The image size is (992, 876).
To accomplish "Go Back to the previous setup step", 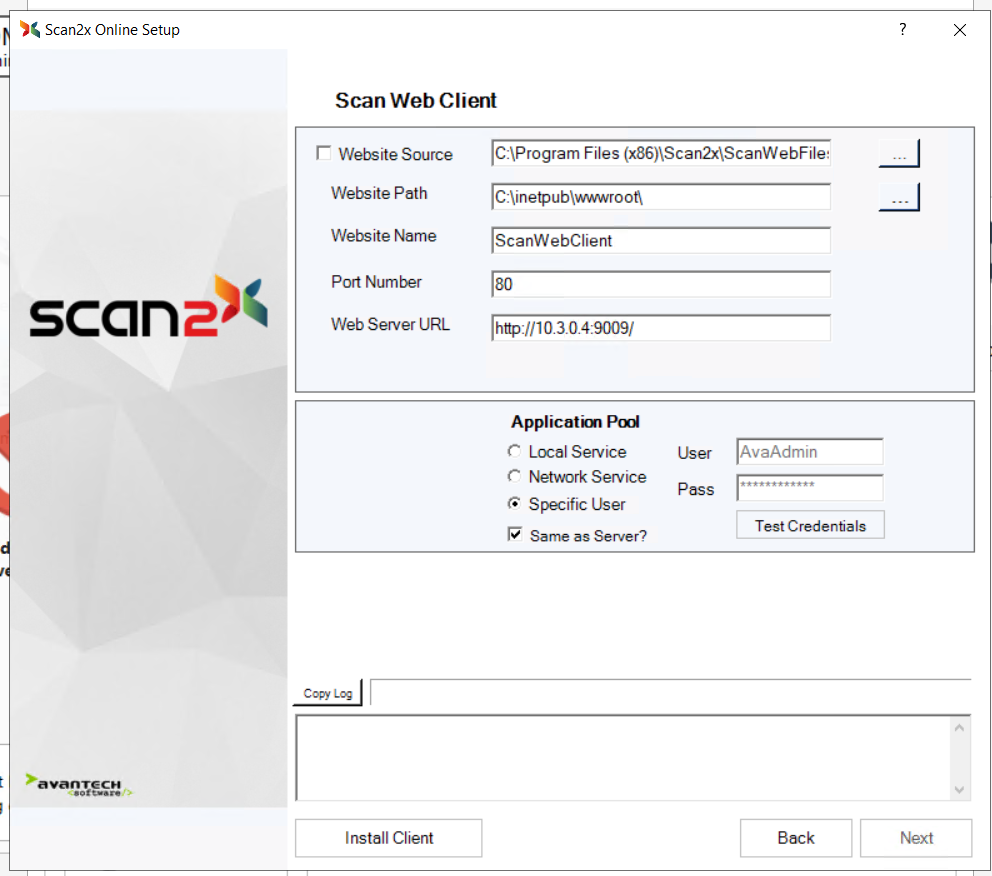I will [x=796, y=838].
